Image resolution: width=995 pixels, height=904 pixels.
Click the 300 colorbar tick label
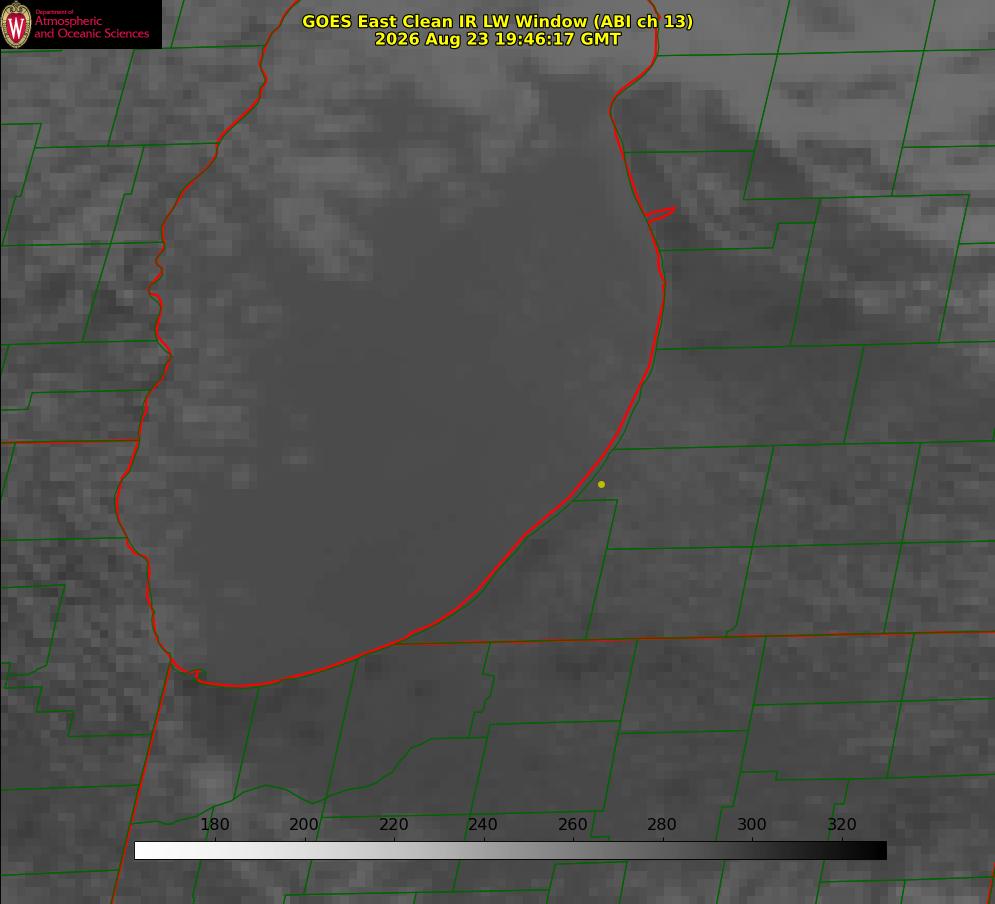point(752,824)
